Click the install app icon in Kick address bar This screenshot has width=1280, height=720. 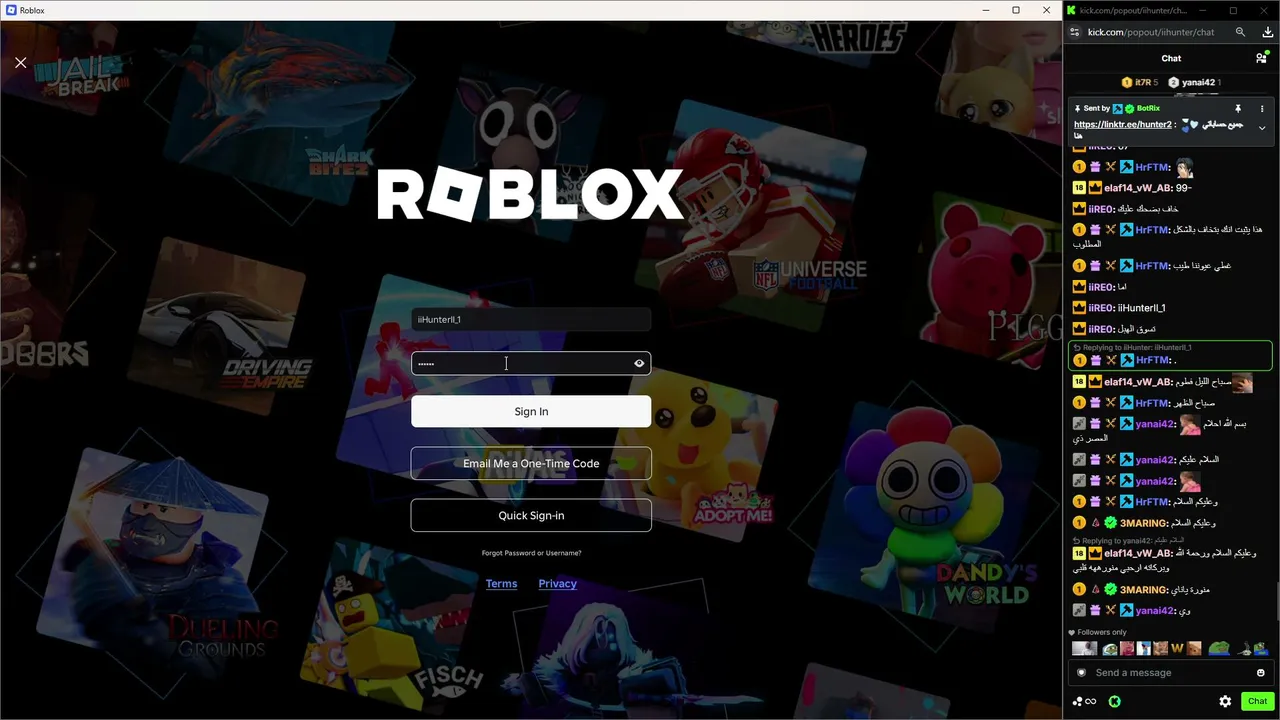pos(1268,32)
